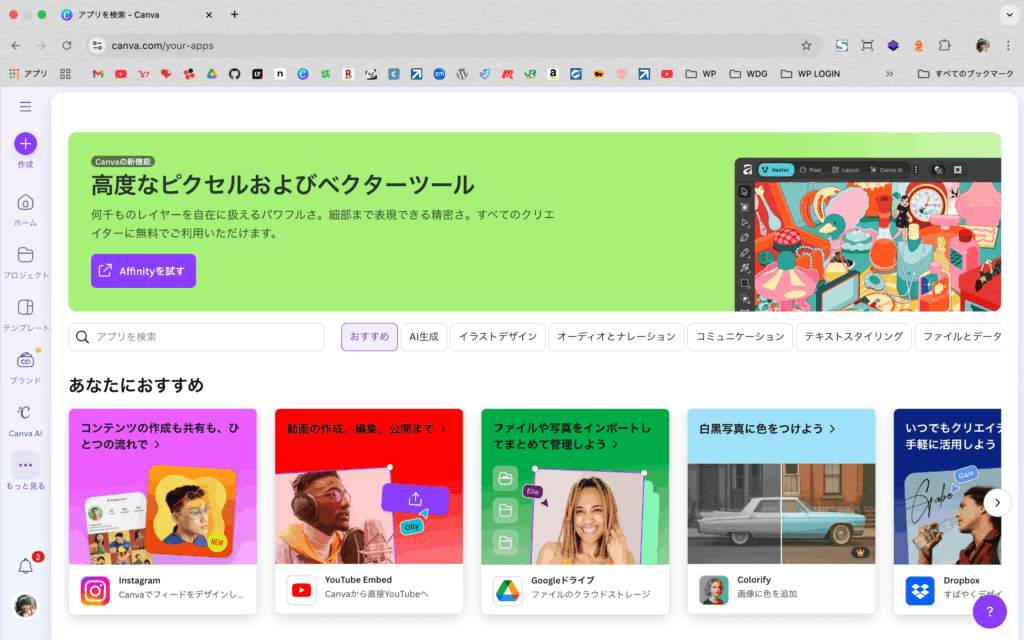Open Projects folder icon in sidebar
Viewport: 1024px width, 640px height.
tap(25, 254)
